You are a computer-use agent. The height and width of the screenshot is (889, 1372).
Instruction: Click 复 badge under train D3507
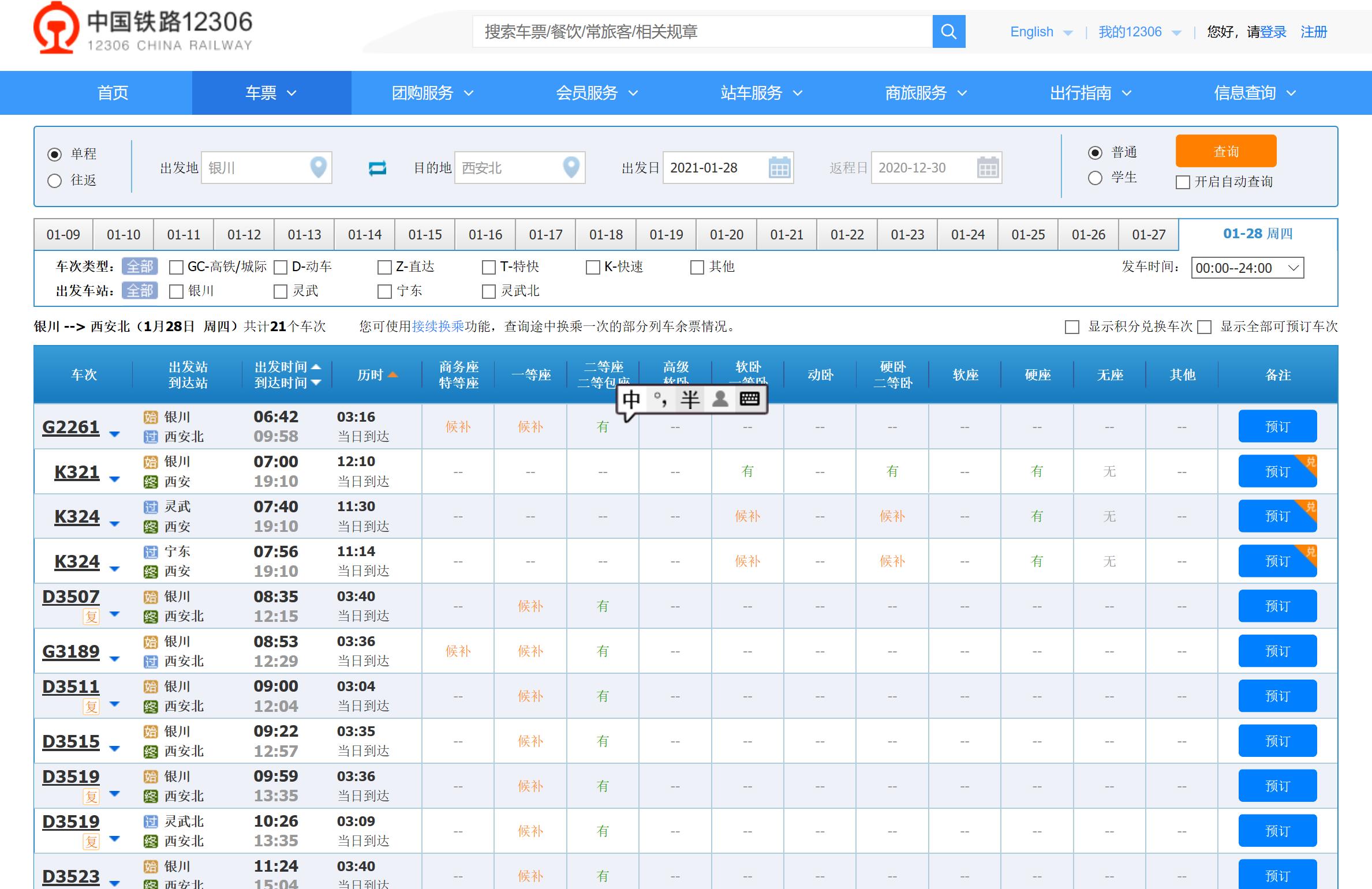point(91,617)
